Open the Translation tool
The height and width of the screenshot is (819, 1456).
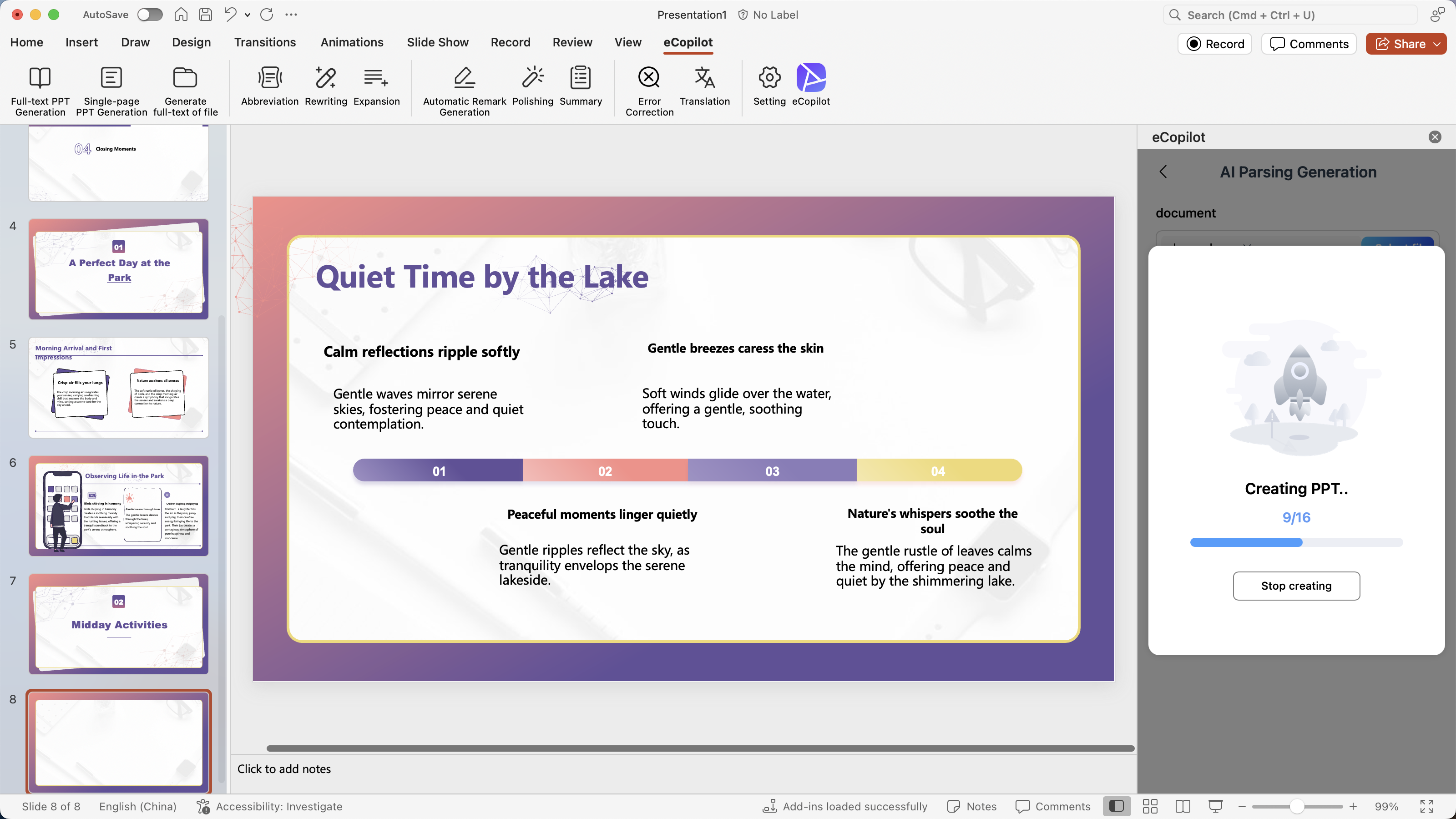coord(704,78)
